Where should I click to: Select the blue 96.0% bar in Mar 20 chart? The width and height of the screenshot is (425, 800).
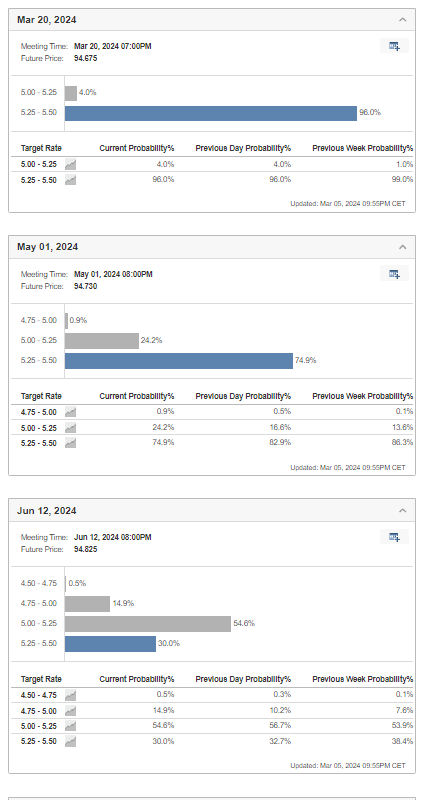pyautogui.click(x=211, y=113)
